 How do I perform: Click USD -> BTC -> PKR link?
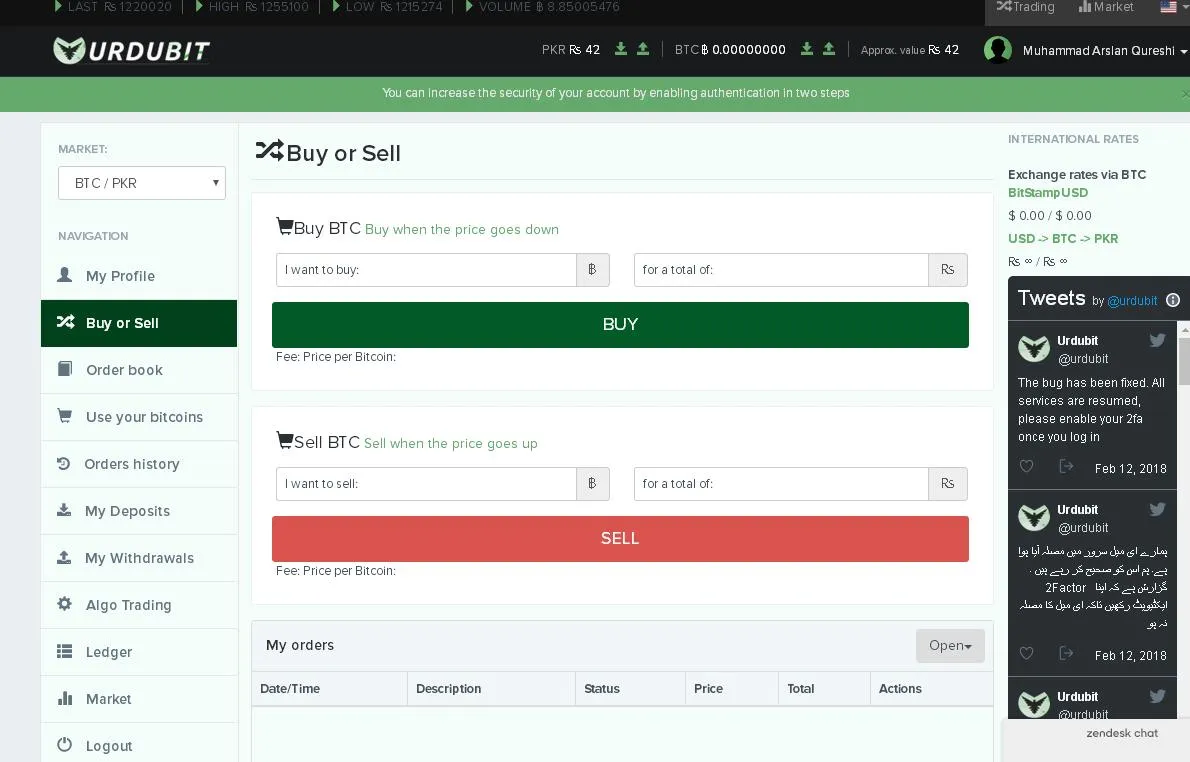click(1062, 238)
